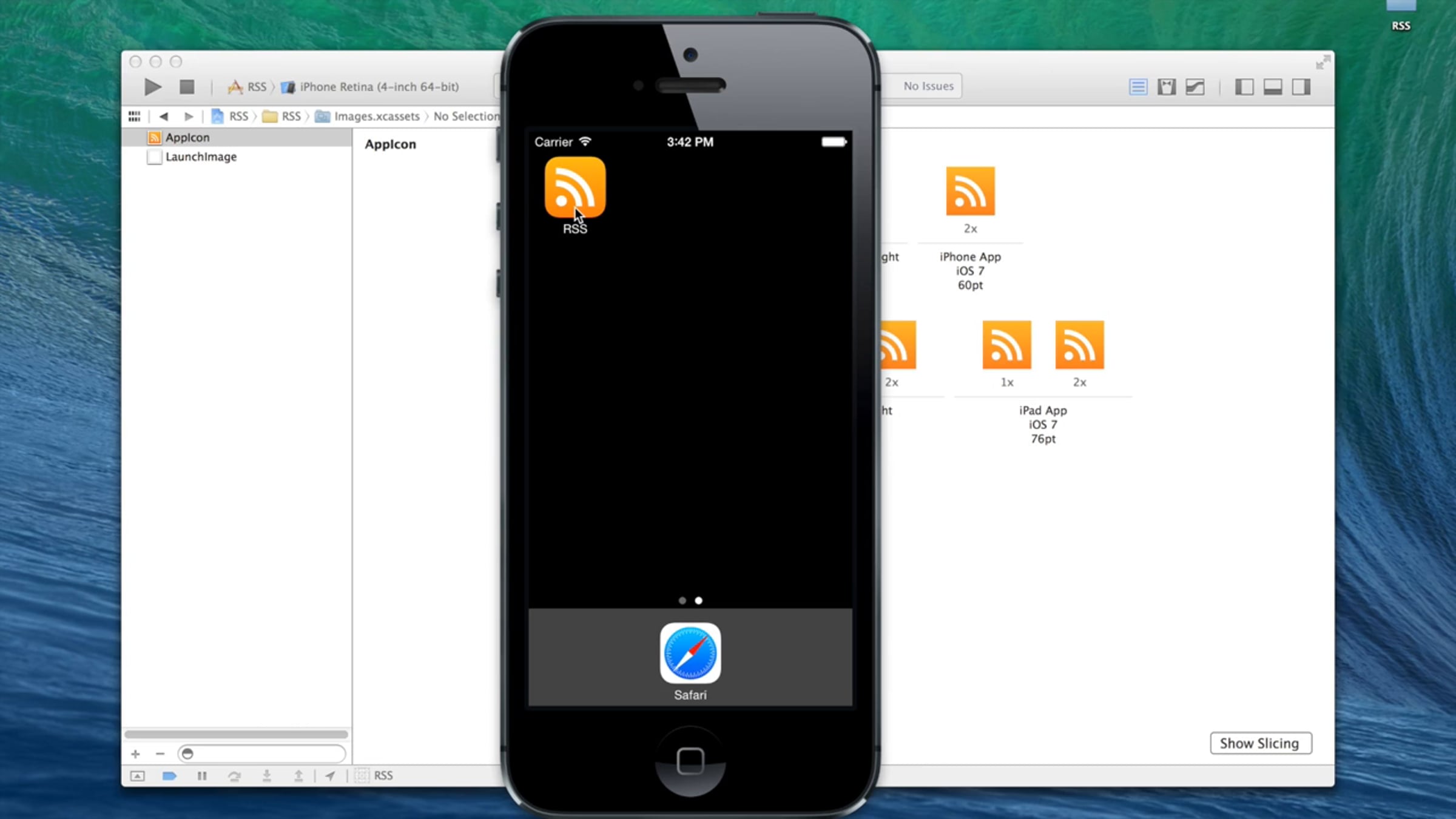Focus the asset filter field
The width and height of the screenshot is (1456, 819).
point(262,753)
